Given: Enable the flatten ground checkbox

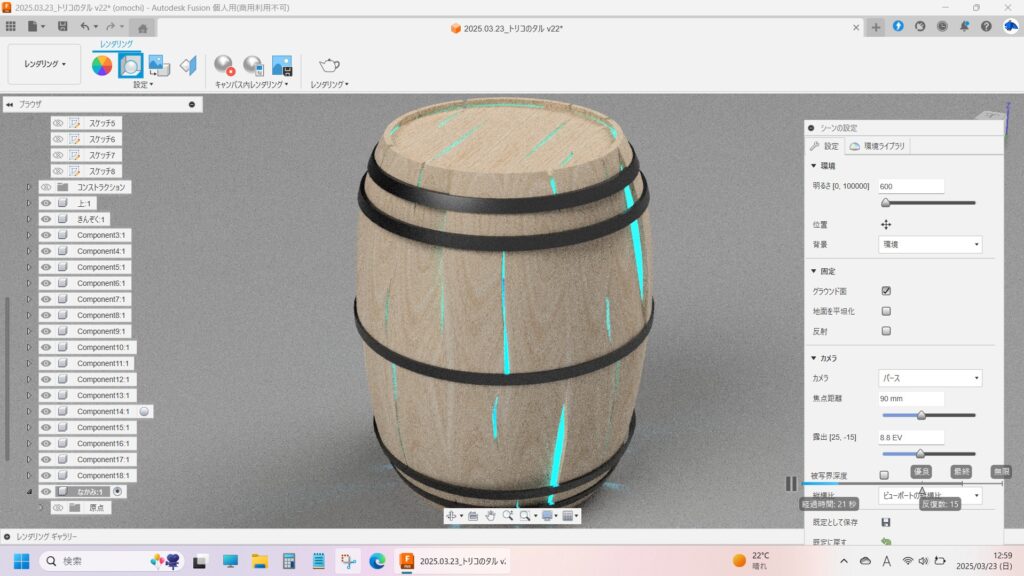Looking at the screenshot, I should [x=886, y=311].
